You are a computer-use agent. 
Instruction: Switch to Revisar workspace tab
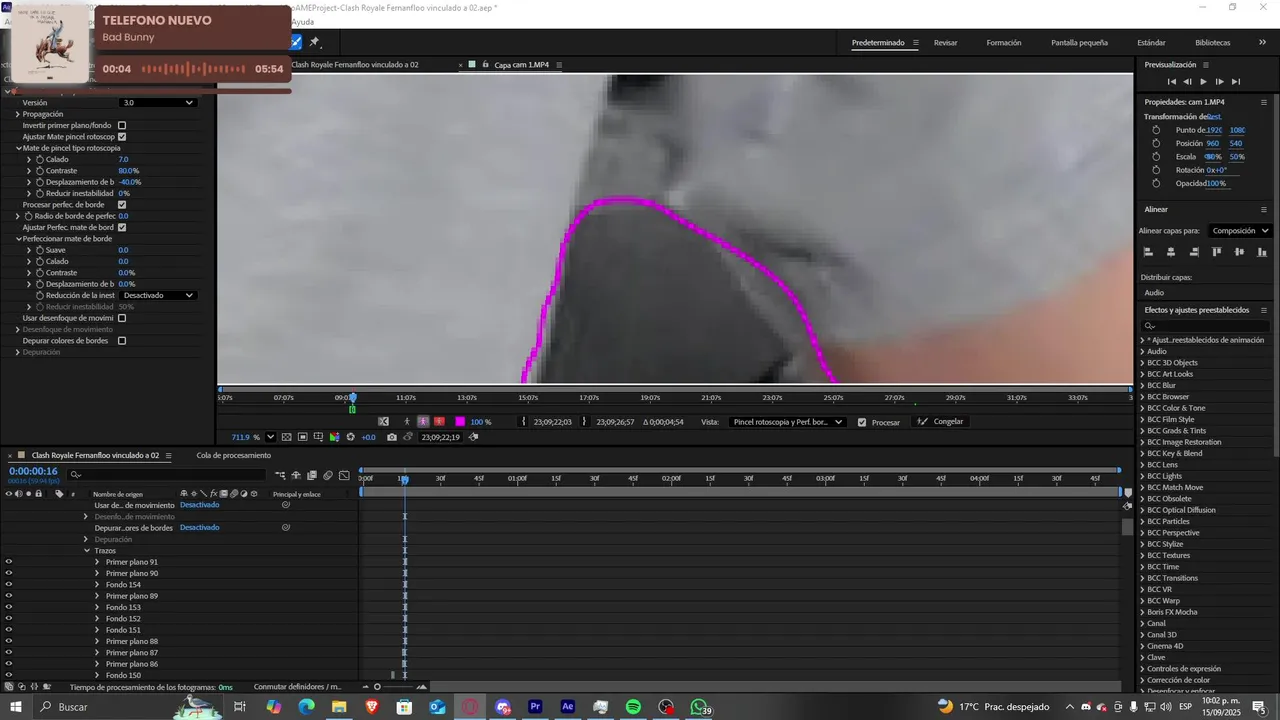[x=945, y=43]
